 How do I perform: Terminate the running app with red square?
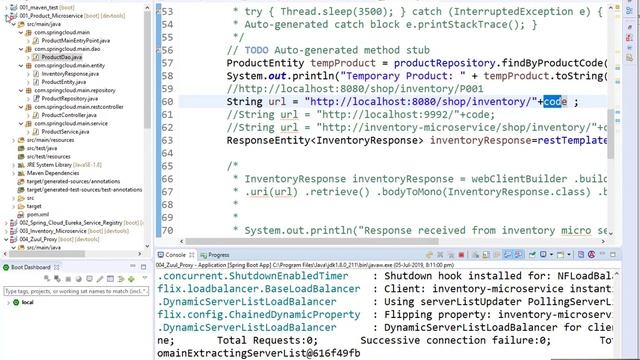(x=461, y=255)
